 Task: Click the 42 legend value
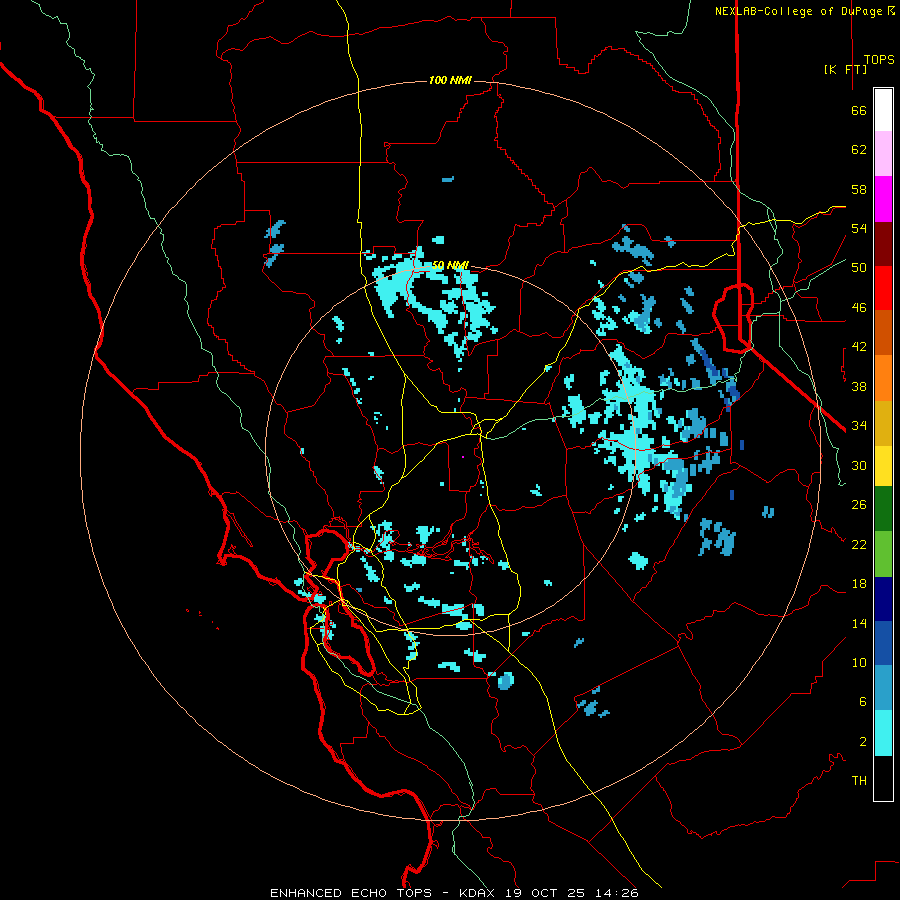(x=859, y=347)
